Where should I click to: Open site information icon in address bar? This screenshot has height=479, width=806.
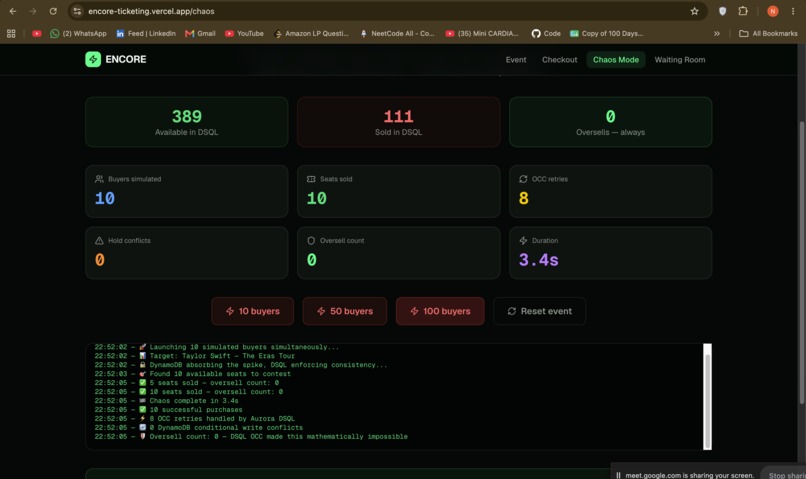coord(77,11)
